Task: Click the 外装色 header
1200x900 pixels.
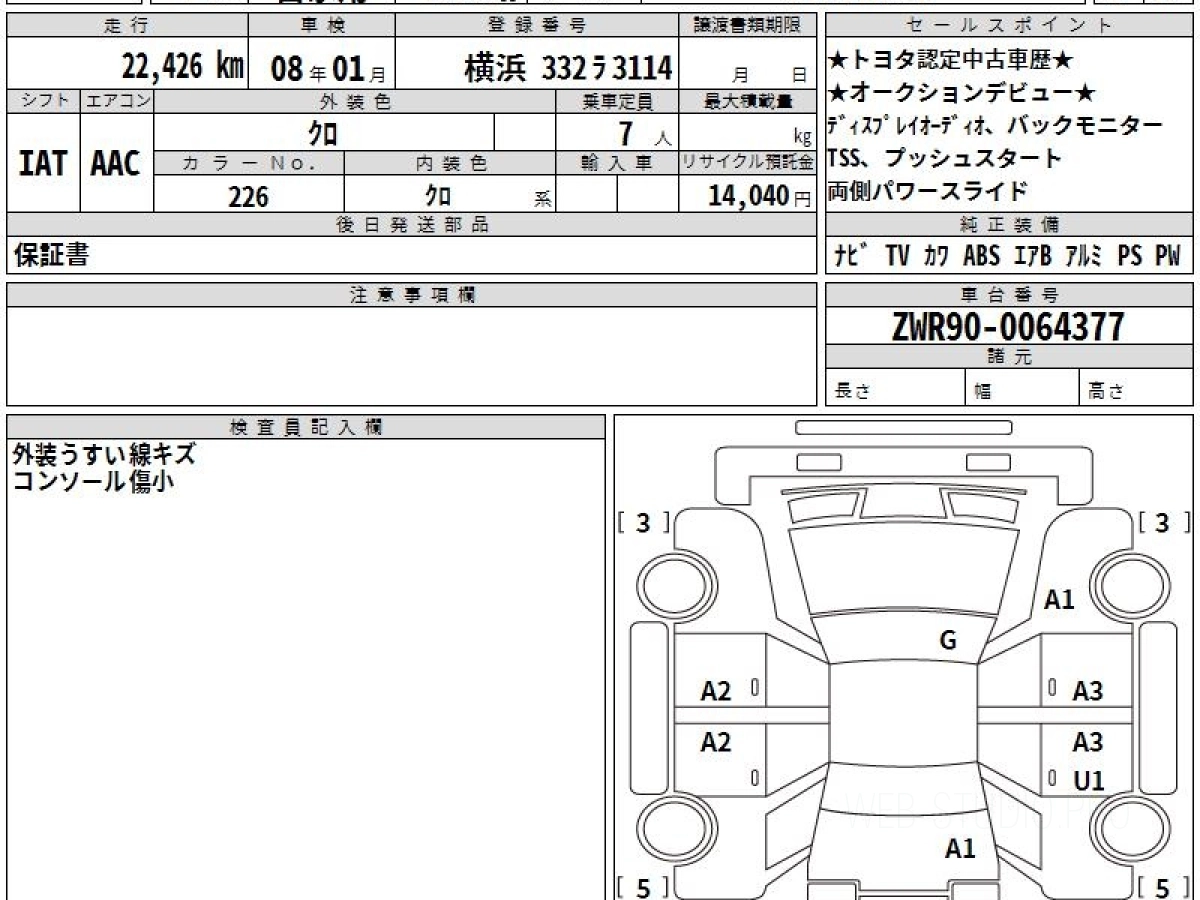Action: pyautogui.click(x=355, y=101)
